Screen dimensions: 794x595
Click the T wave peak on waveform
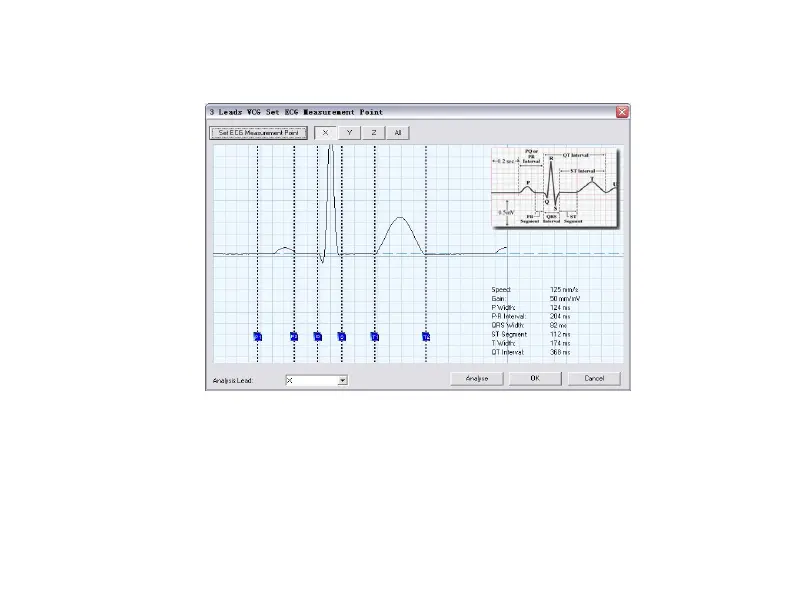point(401,218)
